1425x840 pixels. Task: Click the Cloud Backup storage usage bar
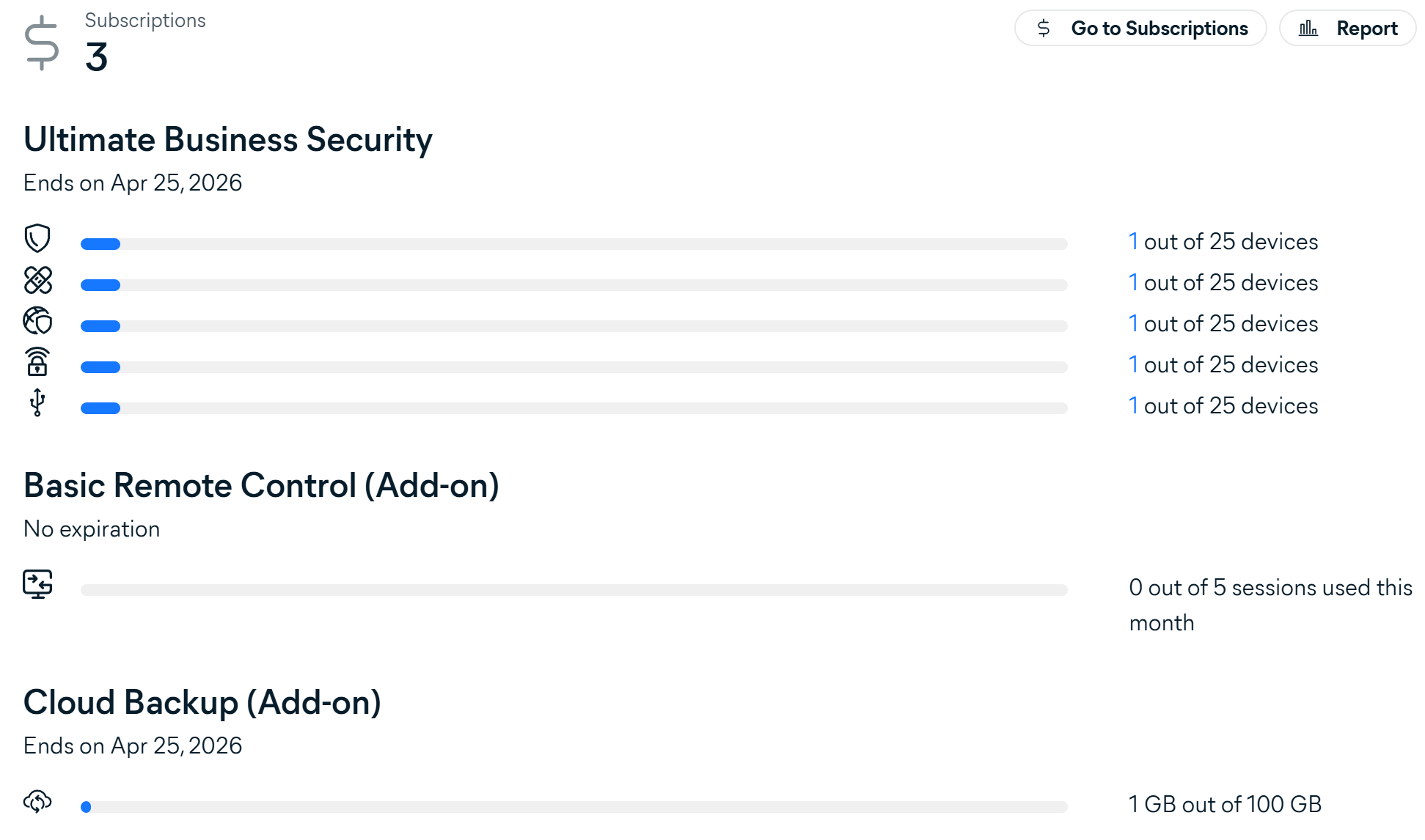pyautogui.click(x=574, y=807)
